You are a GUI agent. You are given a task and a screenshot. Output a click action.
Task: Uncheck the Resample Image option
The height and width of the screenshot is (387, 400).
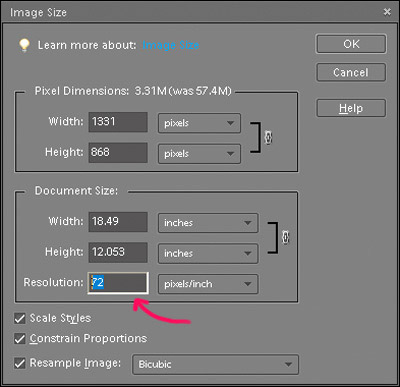20,363
